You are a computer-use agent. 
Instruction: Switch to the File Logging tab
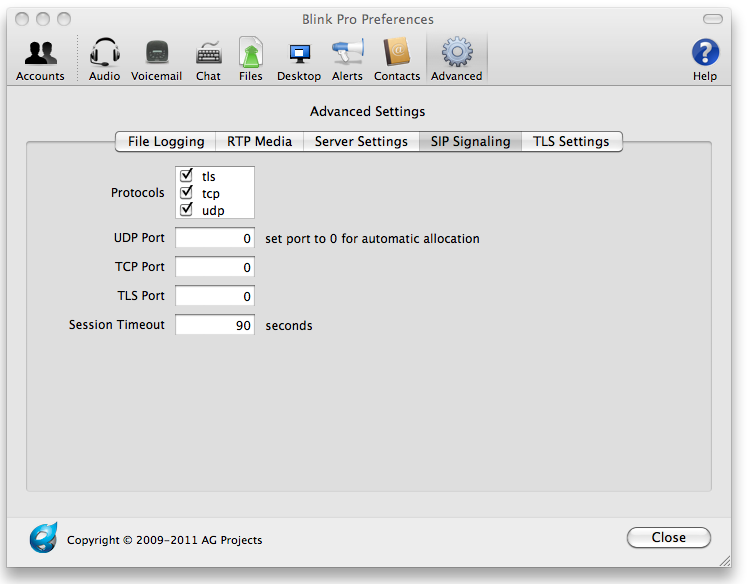tap(166, 142)
